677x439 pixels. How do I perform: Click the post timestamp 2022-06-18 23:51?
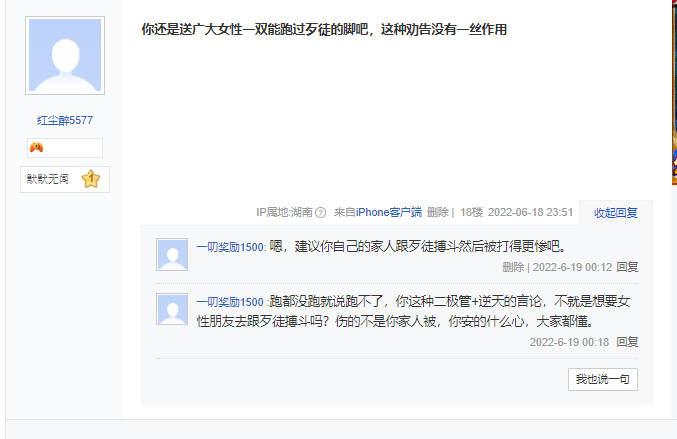click(530, 212)
